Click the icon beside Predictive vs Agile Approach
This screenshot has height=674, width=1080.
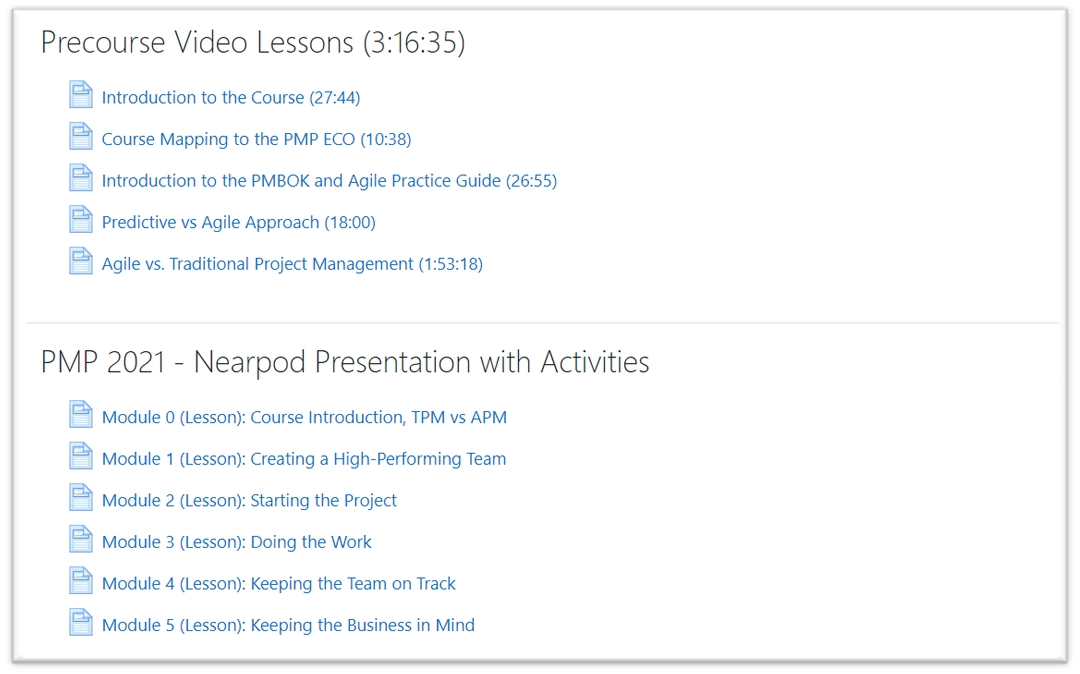click(80, 221)
